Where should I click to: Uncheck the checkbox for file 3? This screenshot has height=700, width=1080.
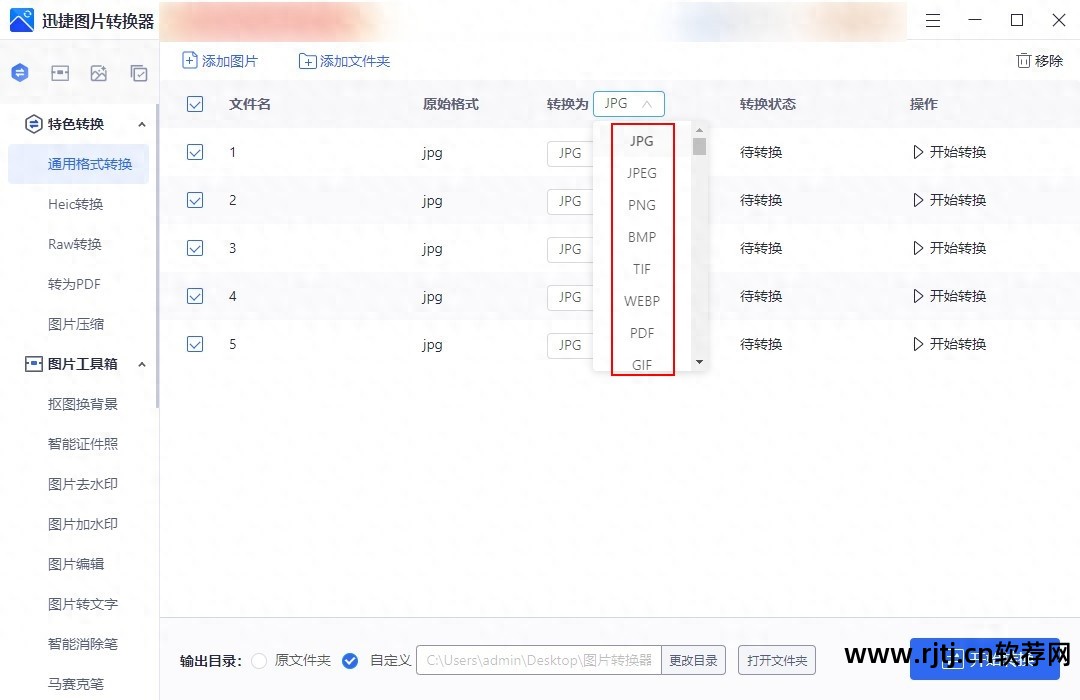point(194,248)
